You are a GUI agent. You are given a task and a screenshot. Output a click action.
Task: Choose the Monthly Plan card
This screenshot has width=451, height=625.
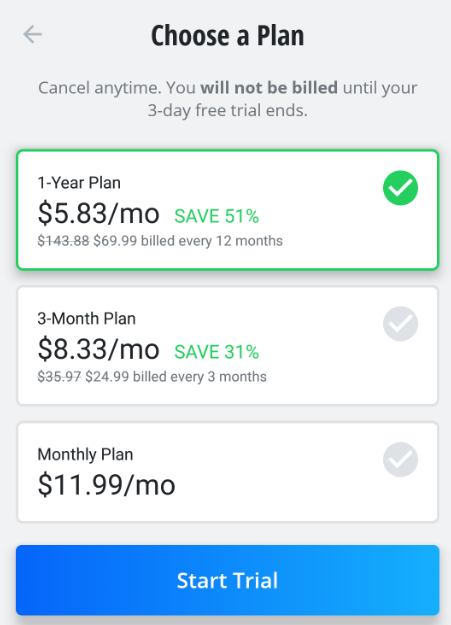click(228, 472)
